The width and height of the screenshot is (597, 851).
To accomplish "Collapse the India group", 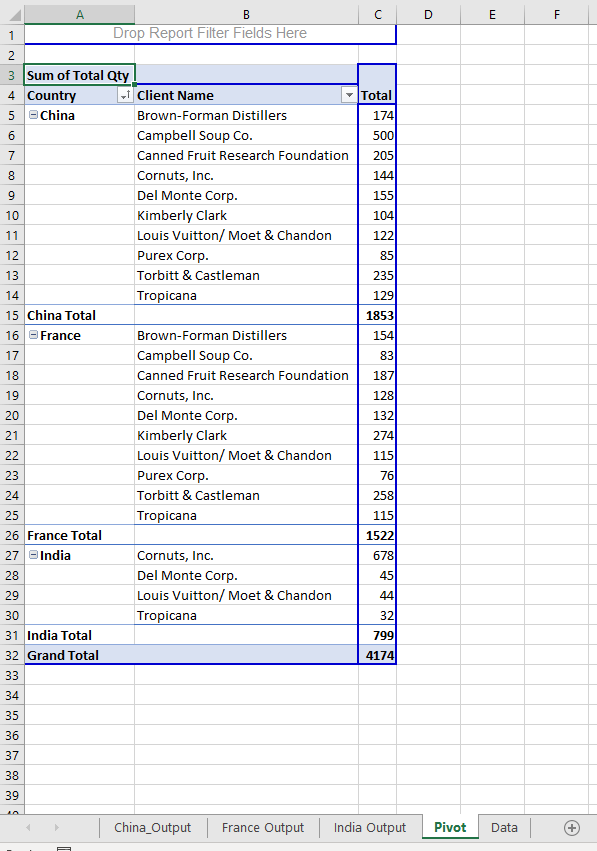I will tap(34, 555).
